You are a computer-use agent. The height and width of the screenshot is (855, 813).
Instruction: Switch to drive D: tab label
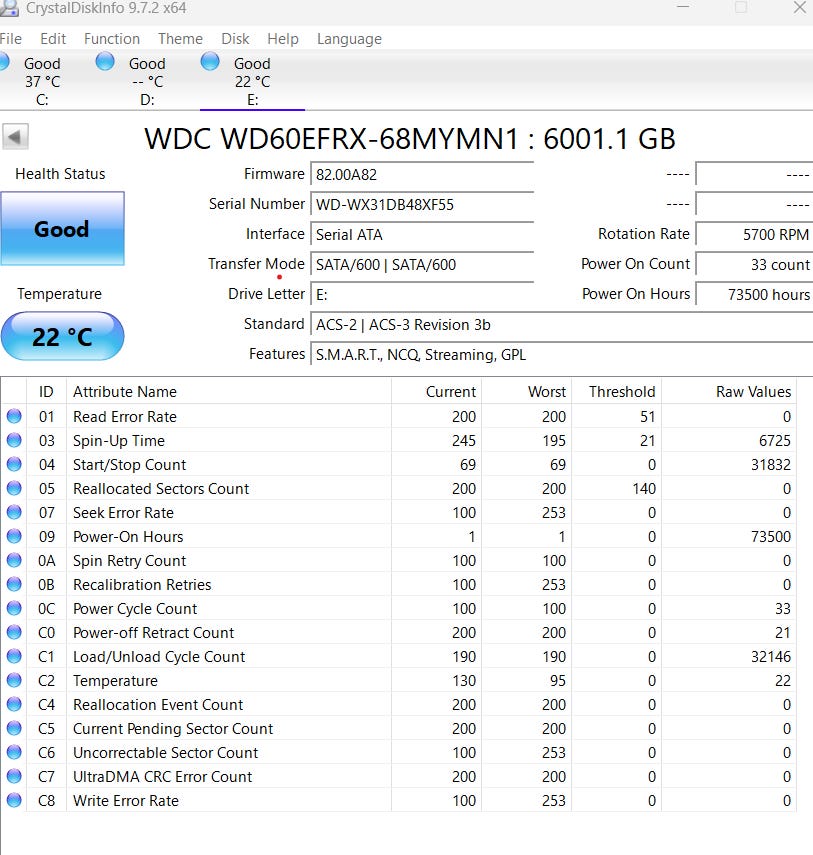147,100
